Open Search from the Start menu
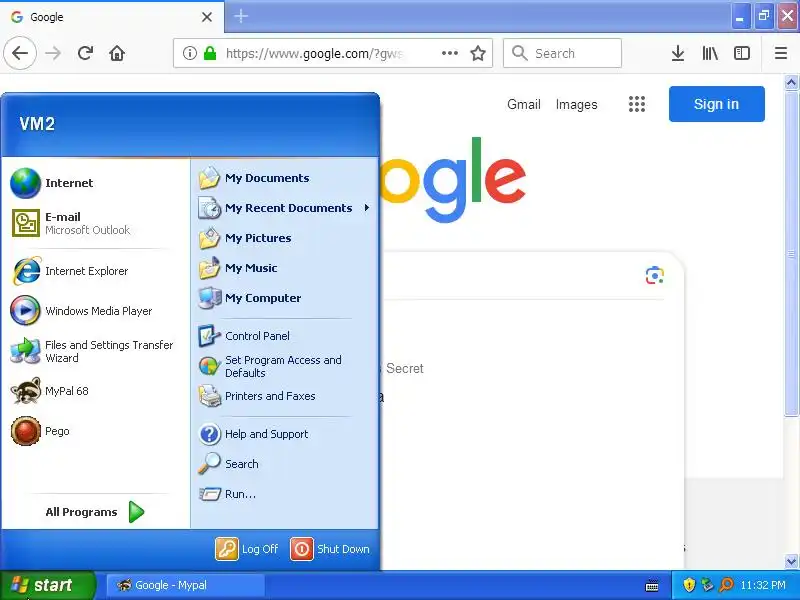The width and height of the screenshot is (800, 600). pyautogui.click(x=285, y=464)
